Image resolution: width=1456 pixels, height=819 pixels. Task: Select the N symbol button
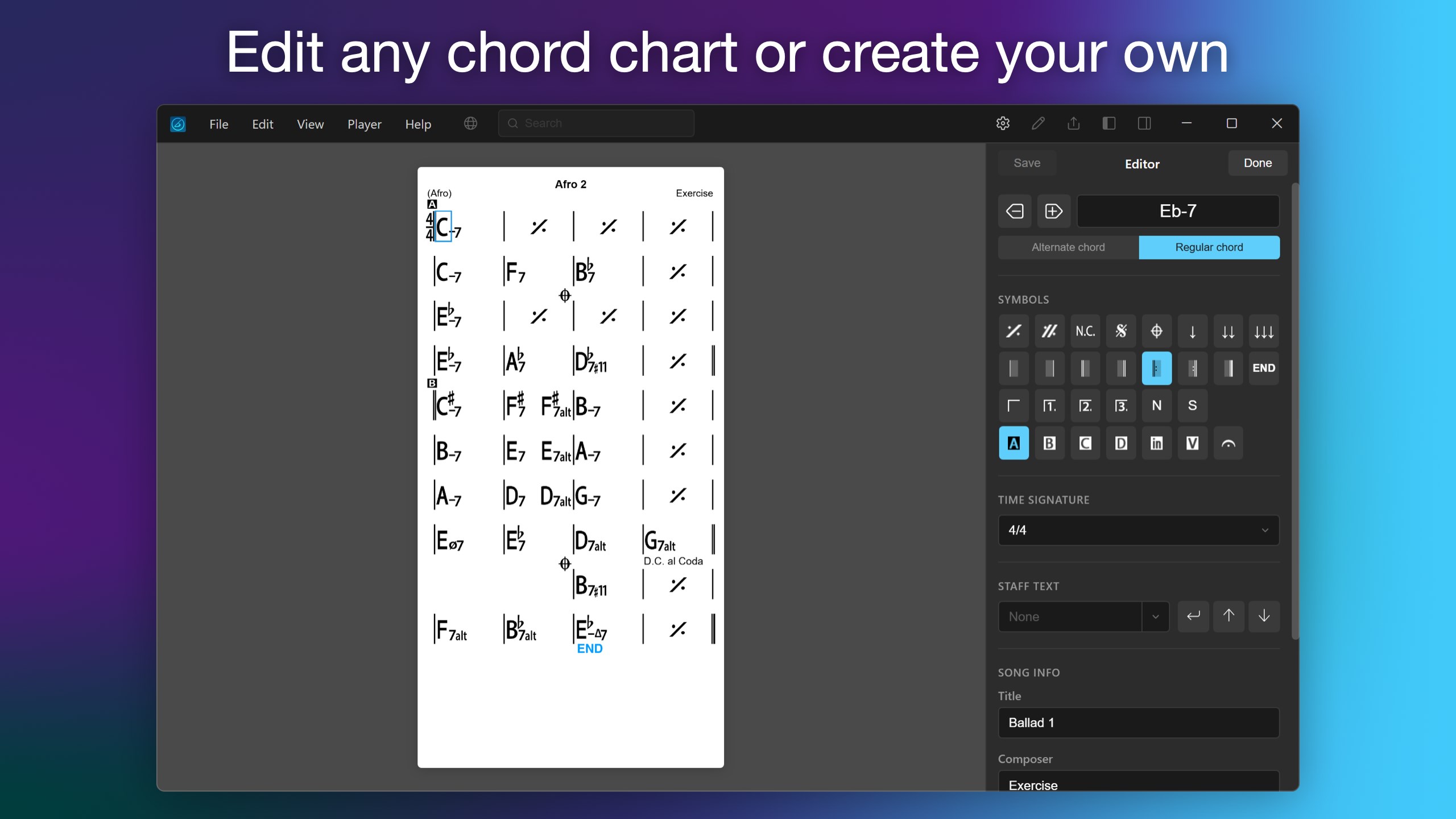click(x=1157, y=406)
